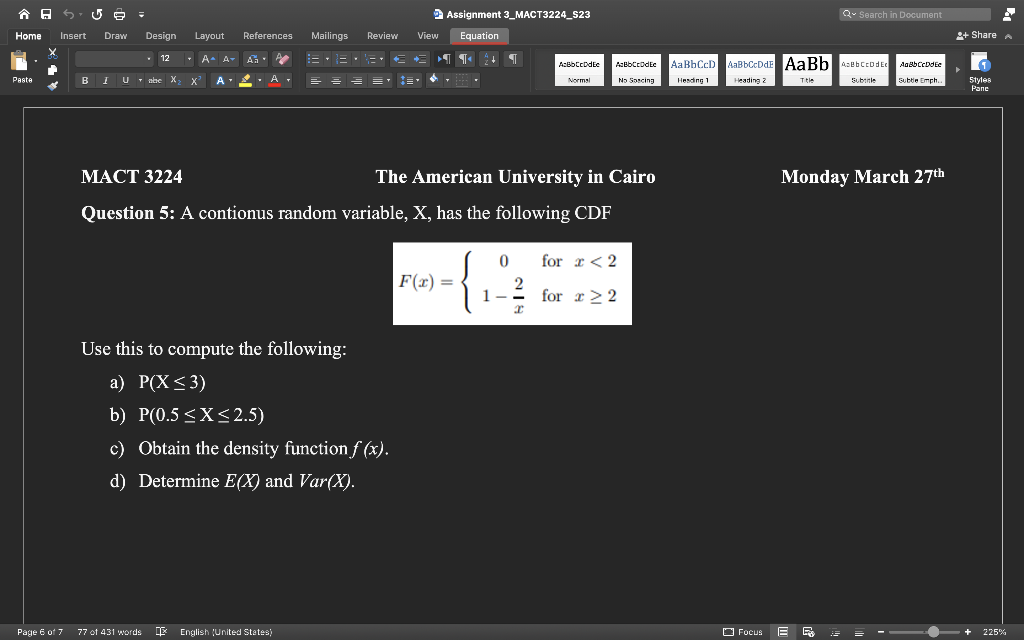
Task: Click the Paste clipboard icon
Action: (20, 61)
